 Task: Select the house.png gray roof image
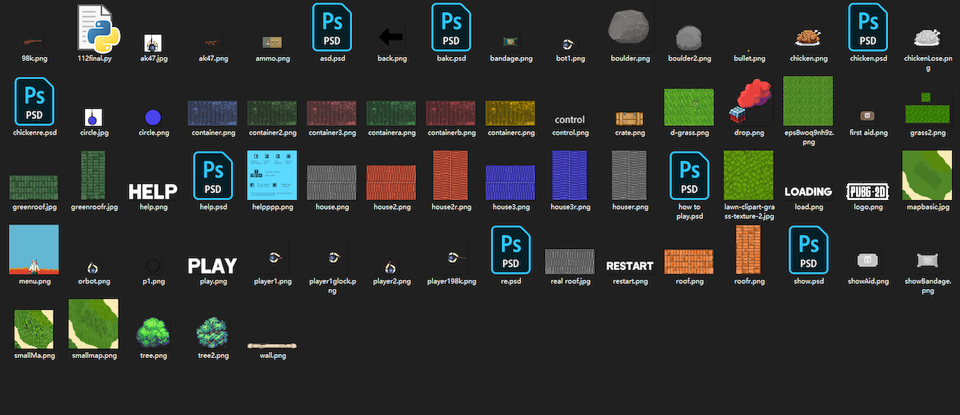click(332, 182)
